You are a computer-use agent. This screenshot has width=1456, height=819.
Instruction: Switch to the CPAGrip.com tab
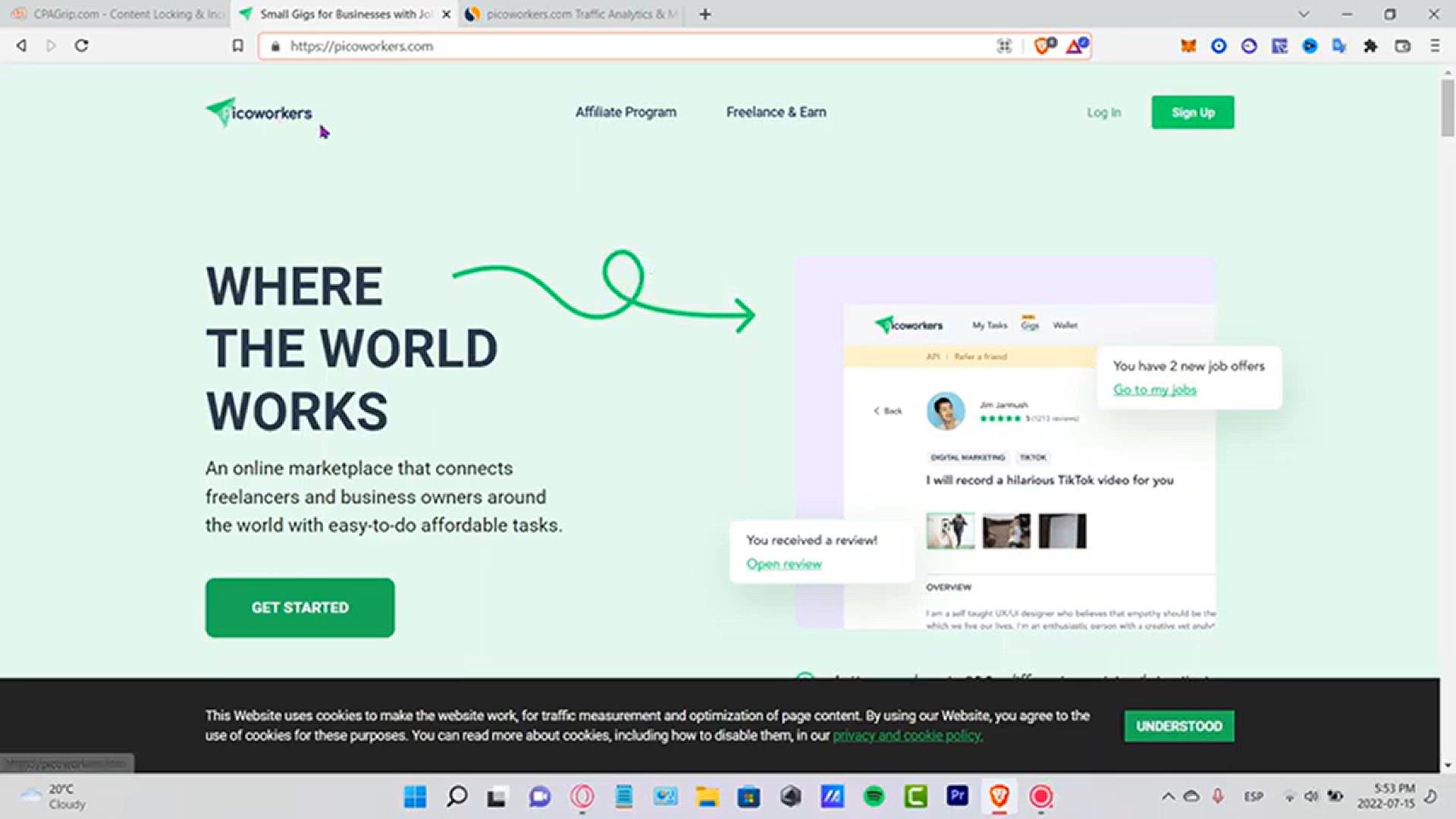pyautogui.click(x=118, y=14)
